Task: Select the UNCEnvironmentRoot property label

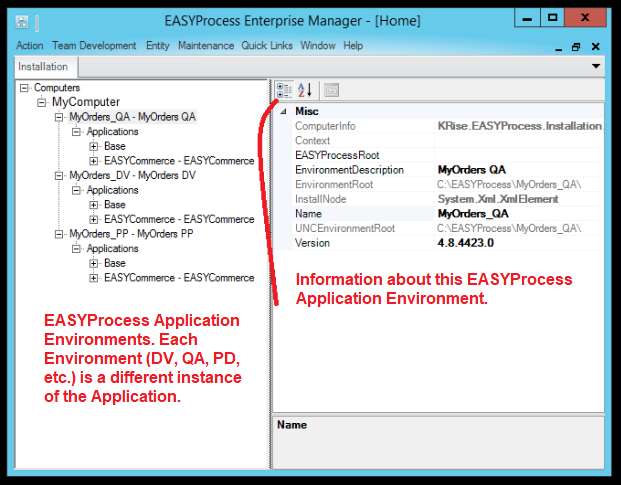Action: (x=345, y=228)
